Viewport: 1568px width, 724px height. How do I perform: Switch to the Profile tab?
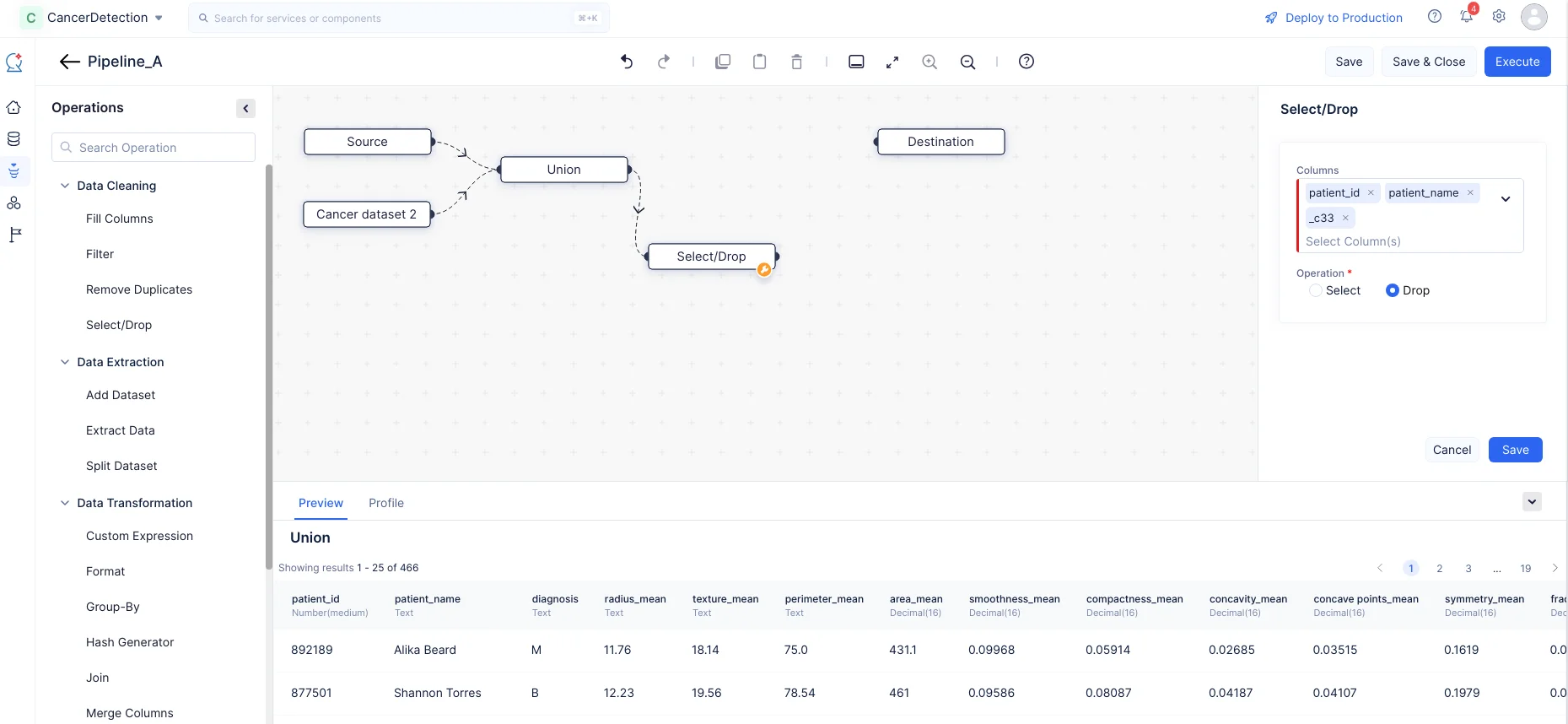386,503
